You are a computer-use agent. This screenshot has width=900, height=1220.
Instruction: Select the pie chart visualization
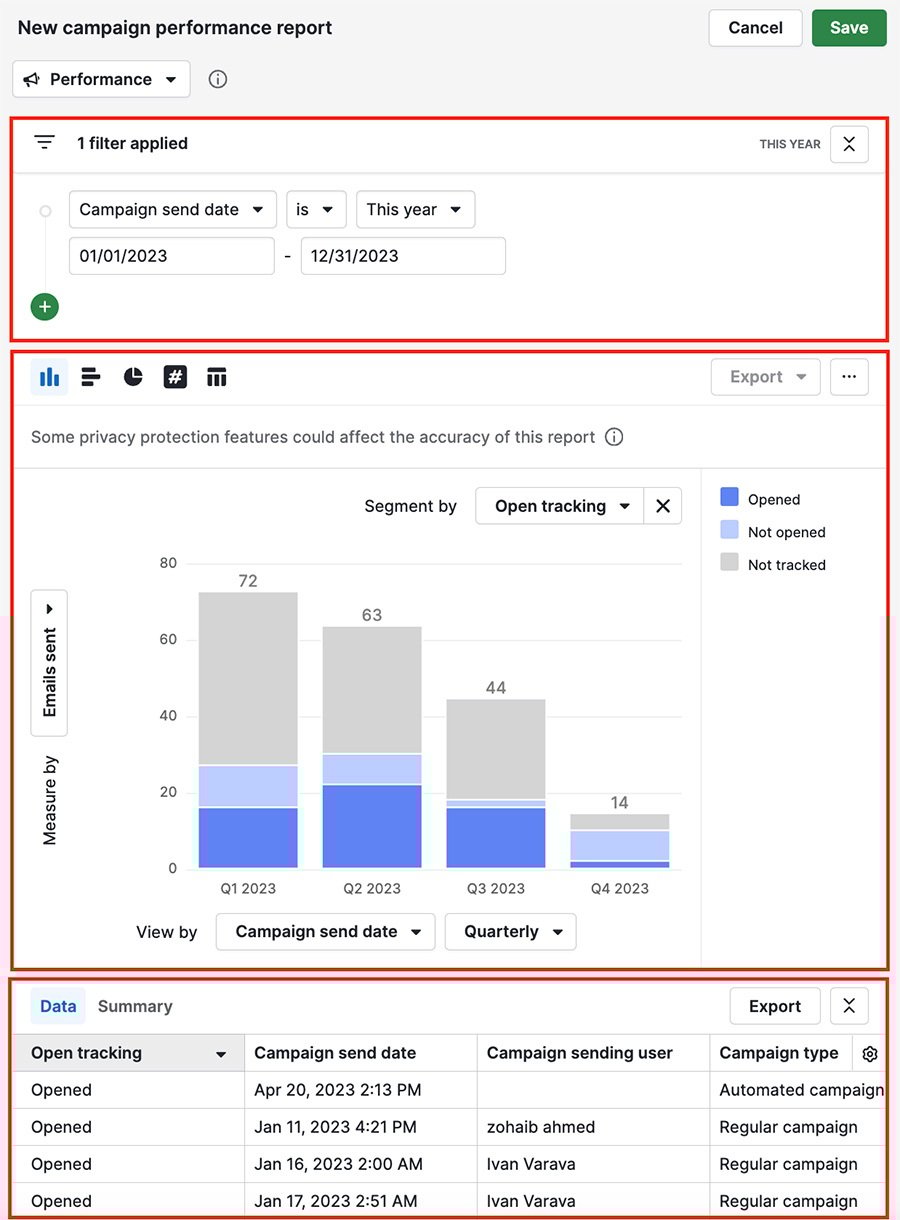(x=133, y=377)
